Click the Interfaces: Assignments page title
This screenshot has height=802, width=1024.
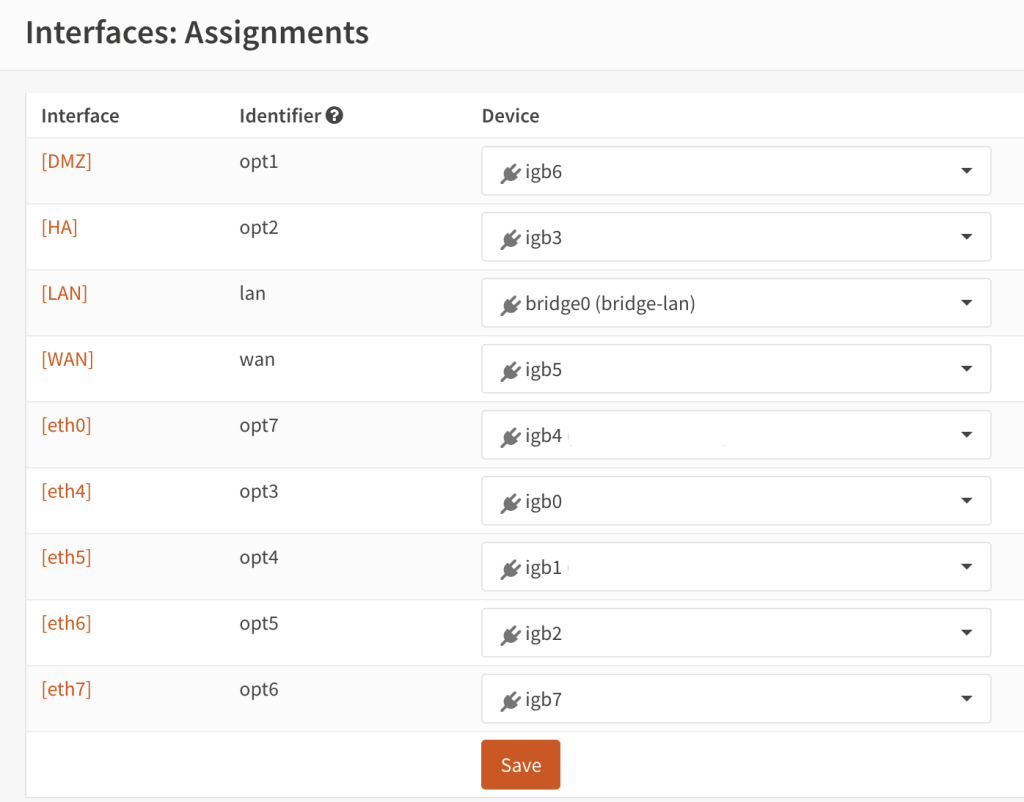[197, 33]
